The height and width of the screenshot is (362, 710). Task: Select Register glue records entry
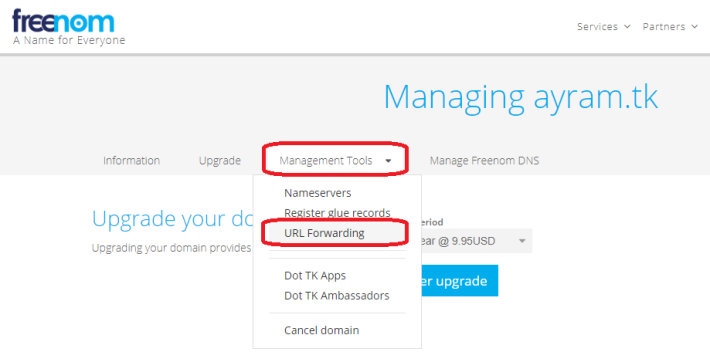click(337, 213)
